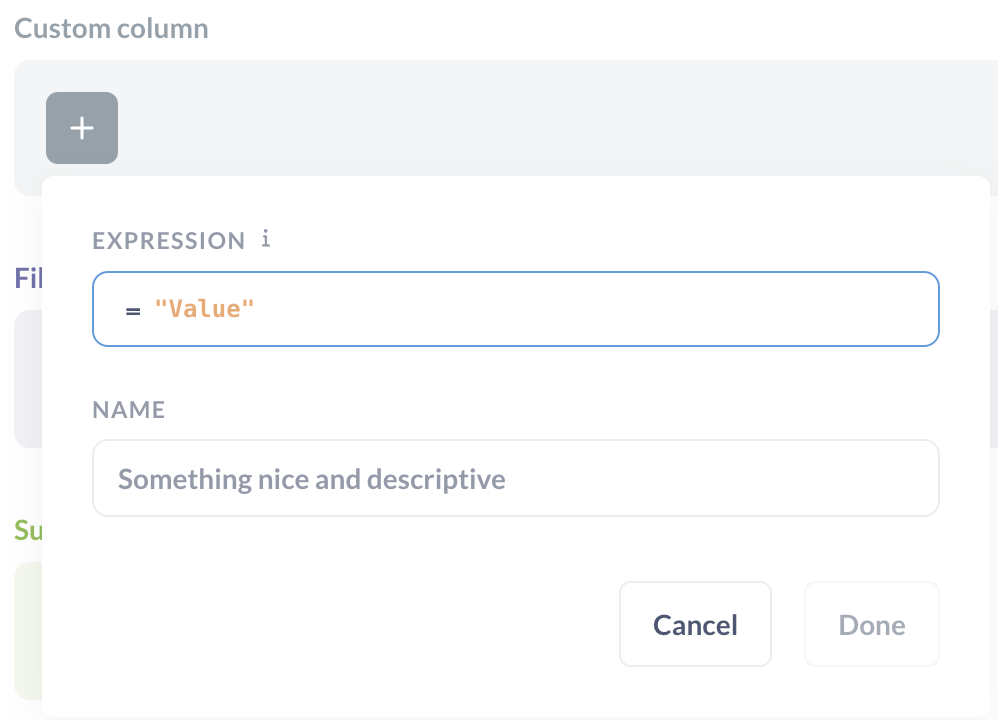This screenshot has height=720, width=998.
Task: Click the Custom column section heading
Action: 111,29
